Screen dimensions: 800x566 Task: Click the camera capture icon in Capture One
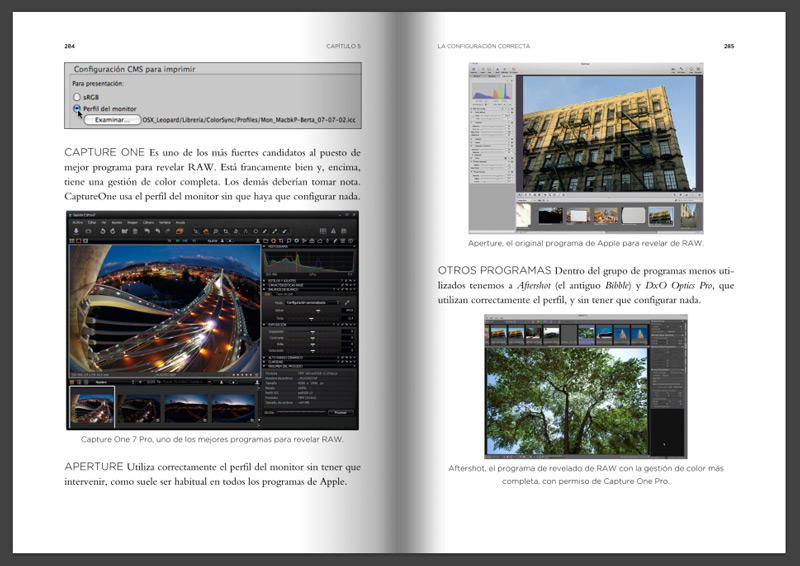pos(88,231)
